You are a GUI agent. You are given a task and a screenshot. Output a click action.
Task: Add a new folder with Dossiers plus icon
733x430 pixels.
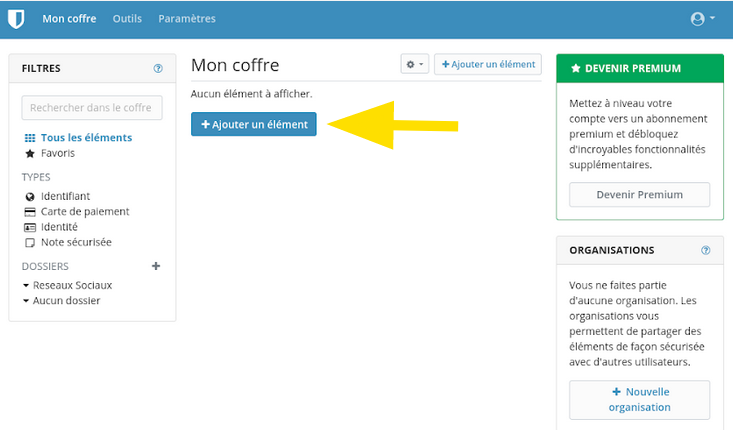pyautogui.click(x=156, y=266)
